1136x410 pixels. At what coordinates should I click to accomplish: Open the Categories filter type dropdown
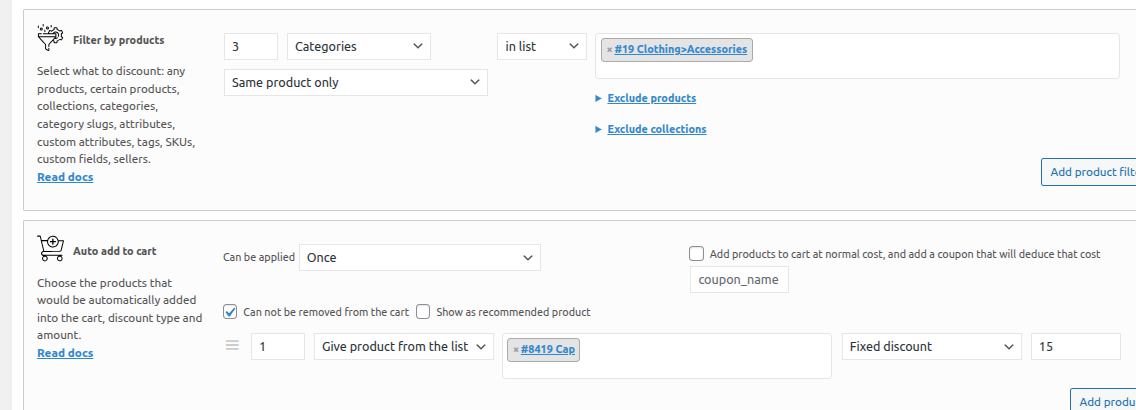[x=358, y=46]
